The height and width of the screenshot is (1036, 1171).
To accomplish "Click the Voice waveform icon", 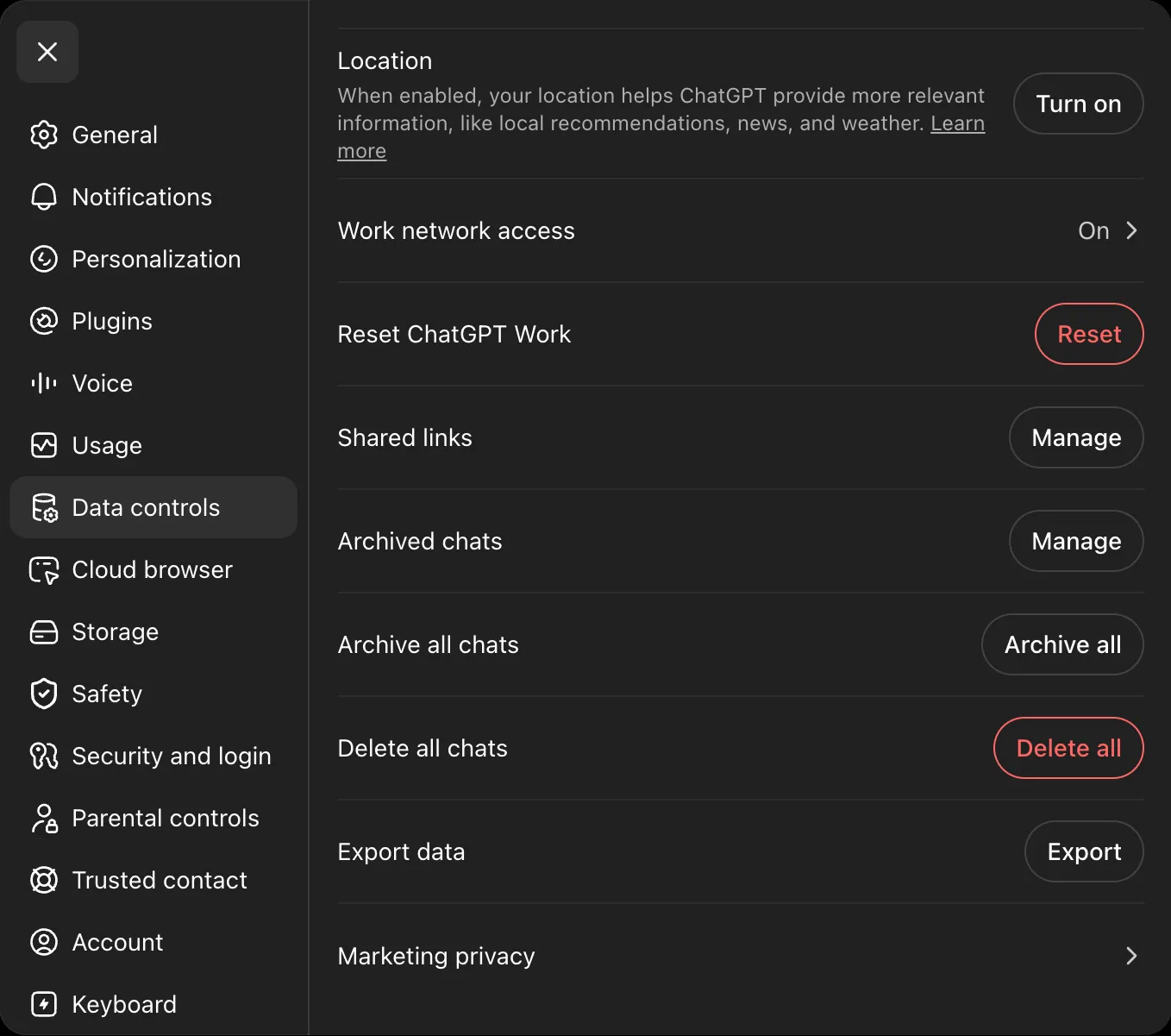I will tap(44, 383).
